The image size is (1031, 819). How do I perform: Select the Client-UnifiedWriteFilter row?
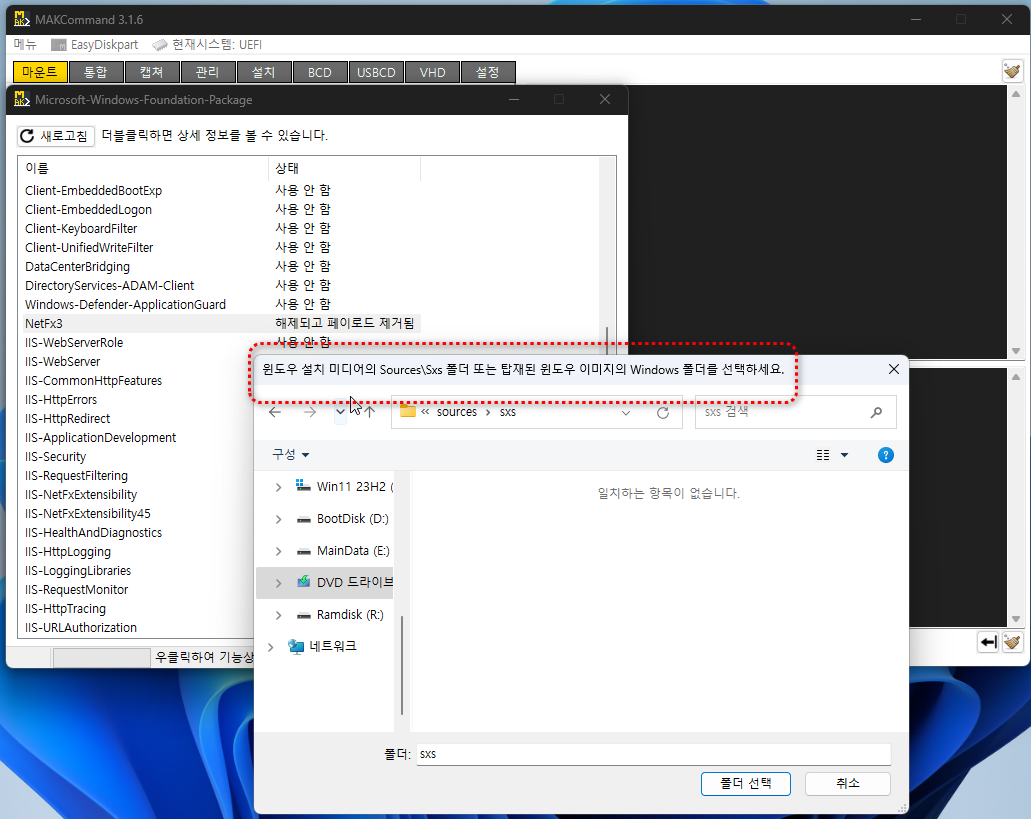click(222, 248)
